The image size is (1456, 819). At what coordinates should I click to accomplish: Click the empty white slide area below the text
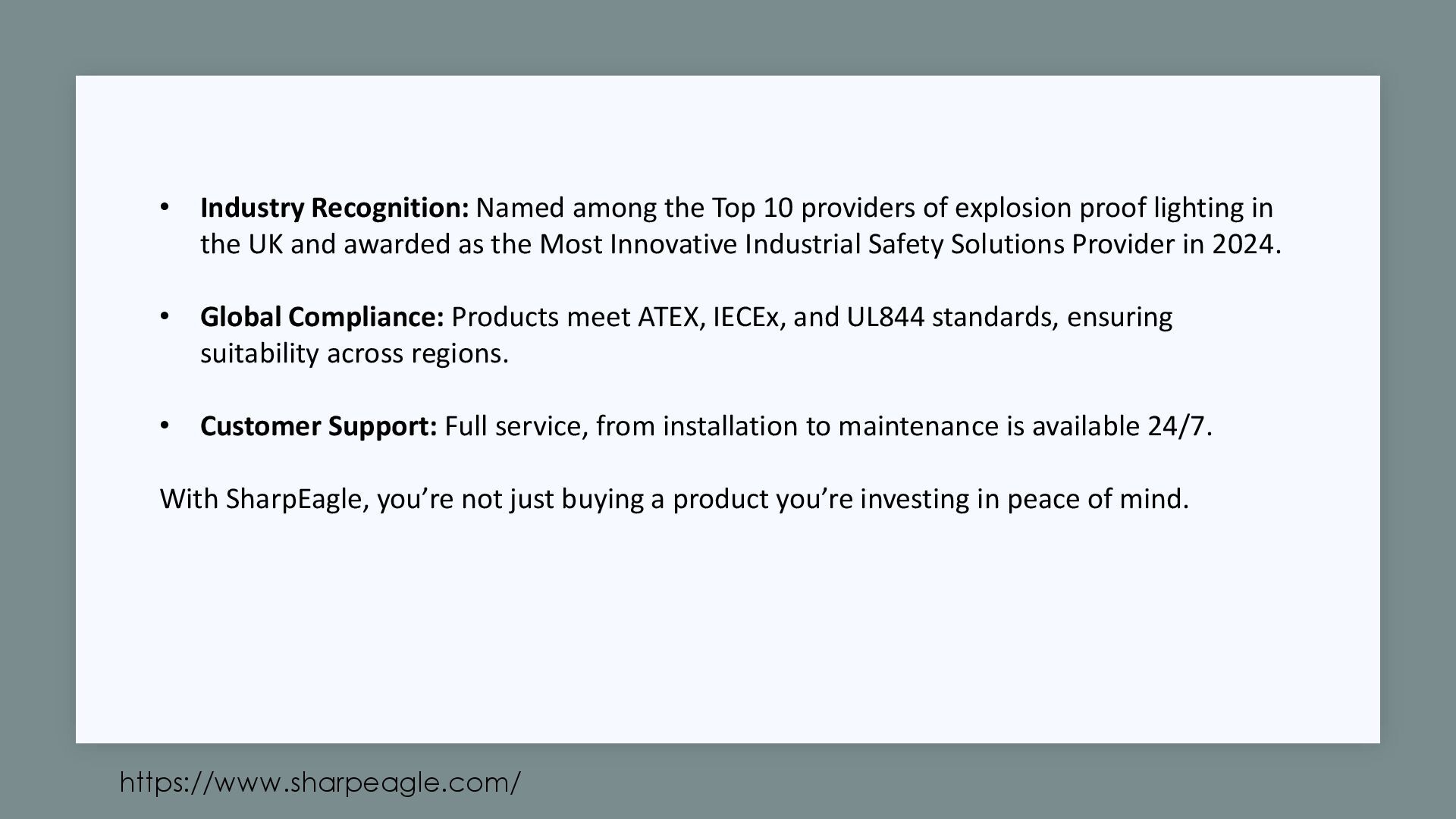click(x=728, y=629)
